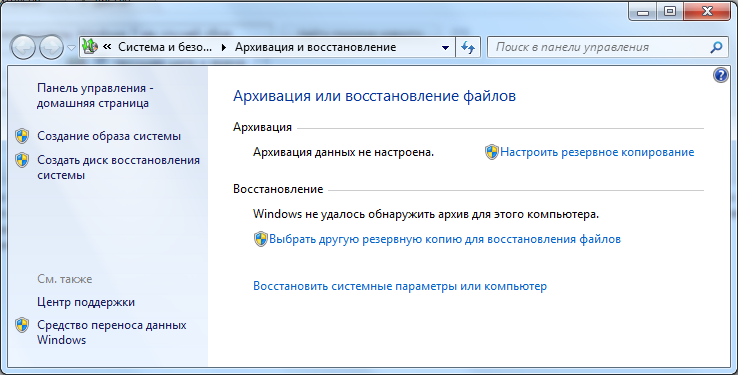Open Help with the blue question icon
The image size is (738, 375).
[x=721, y=75]
